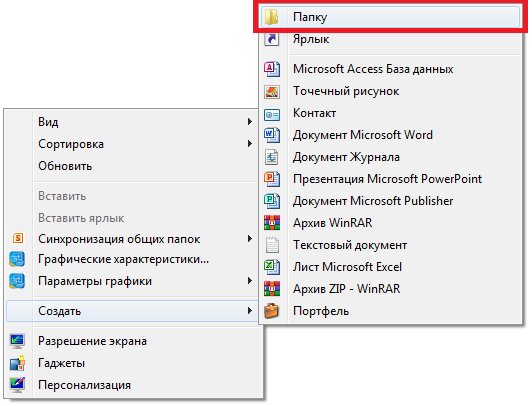
Task: Click the folder icon next to Папку
Action: (x=271, y=17)
